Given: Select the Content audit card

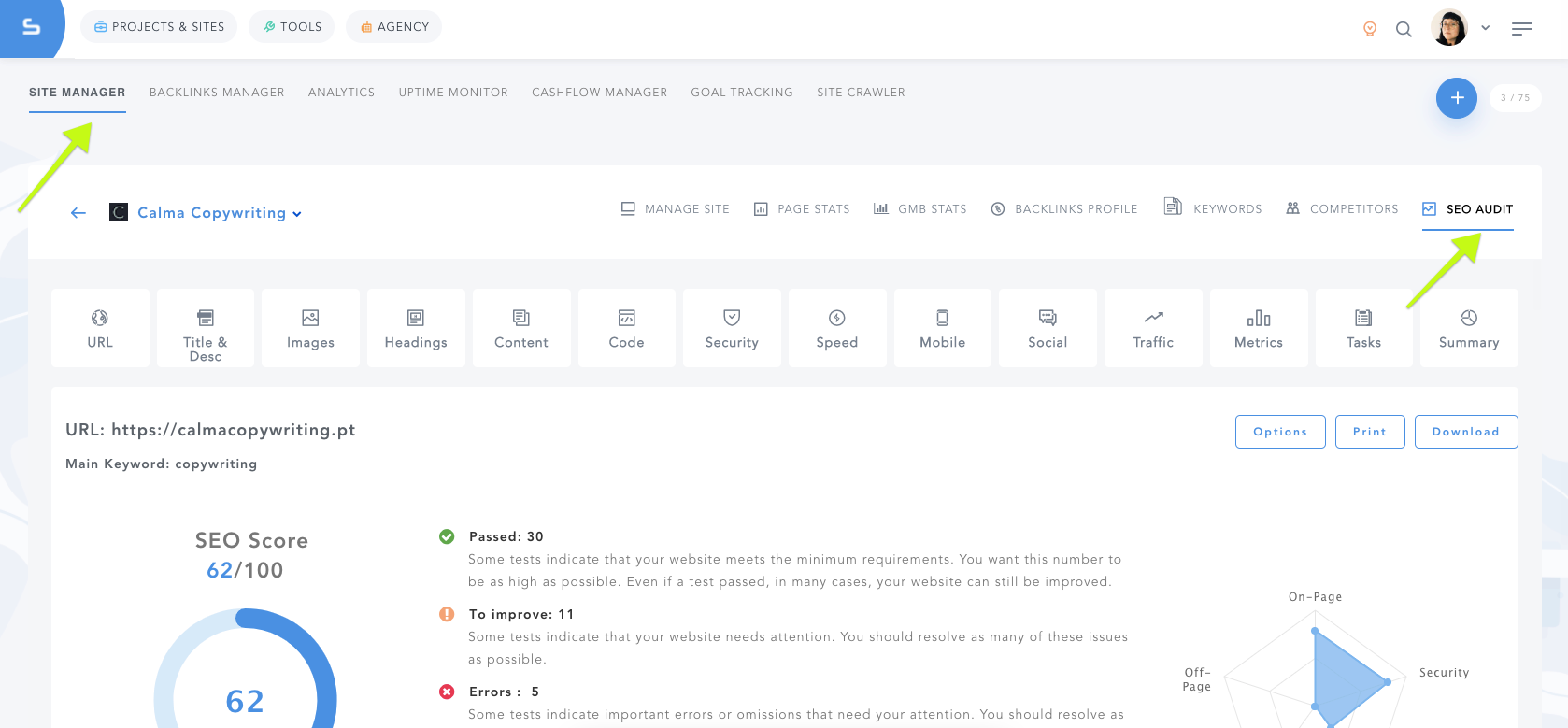Looking at the screenshot, I should pyautogui.click(x=521, y=328).
